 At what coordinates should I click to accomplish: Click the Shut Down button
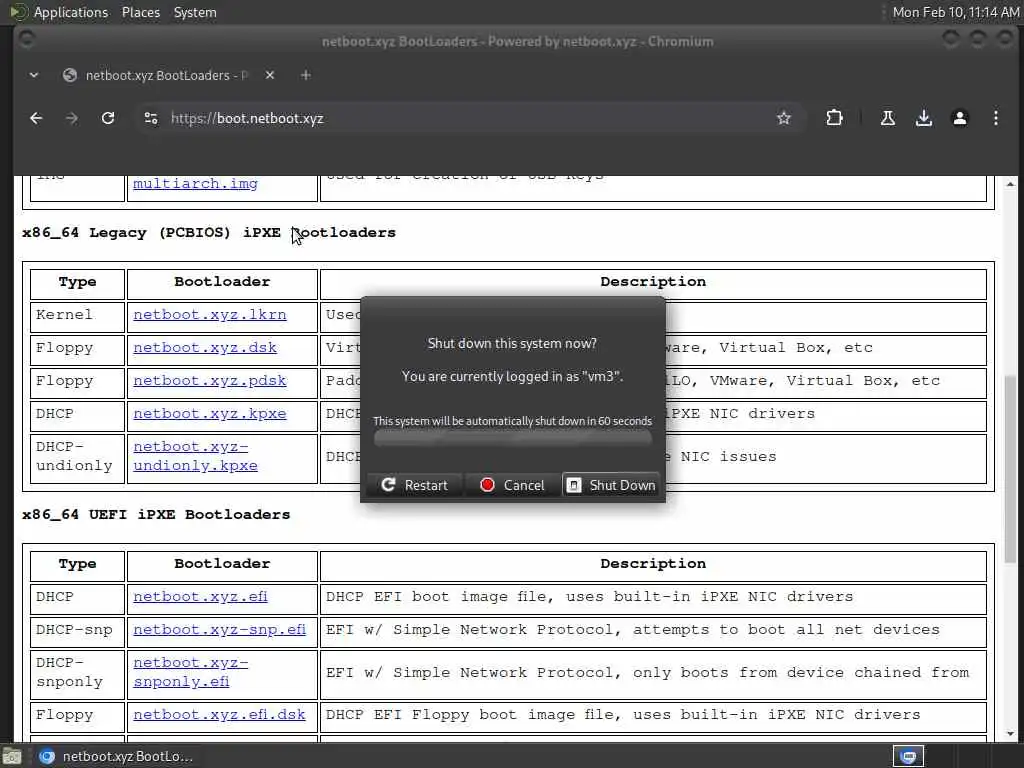pos(611,485)
